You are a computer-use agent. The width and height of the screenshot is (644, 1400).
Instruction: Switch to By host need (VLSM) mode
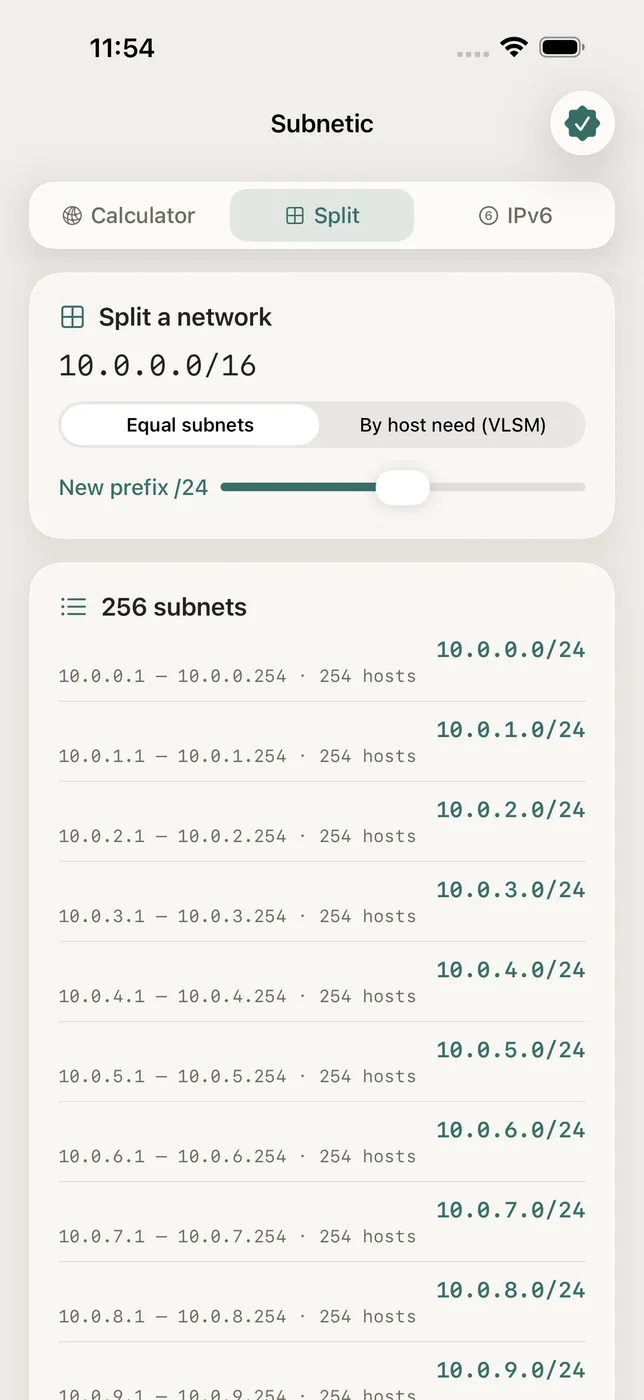(x=453, y=425)
